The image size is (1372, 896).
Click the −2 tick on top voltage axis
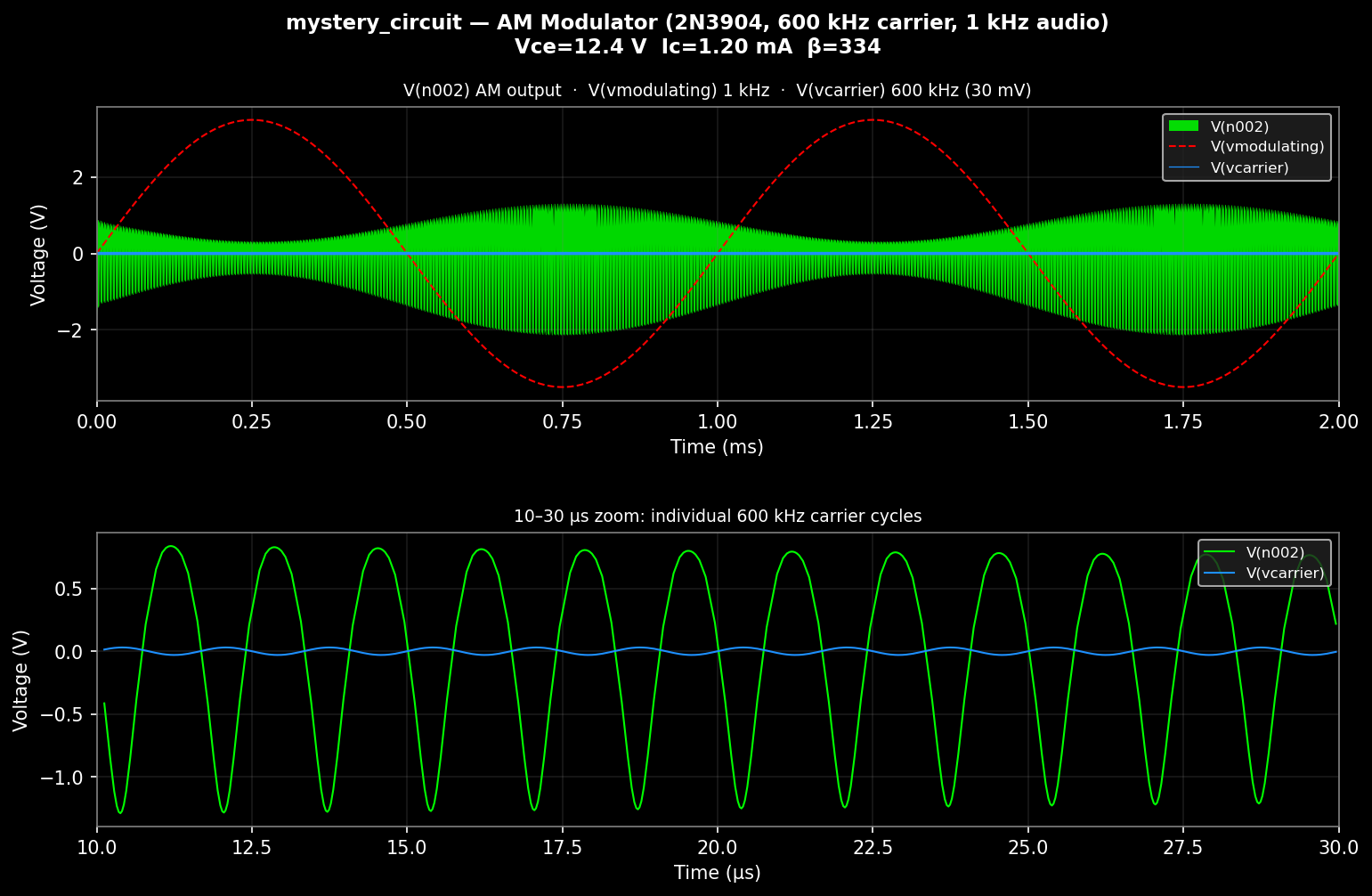(70, 330)
